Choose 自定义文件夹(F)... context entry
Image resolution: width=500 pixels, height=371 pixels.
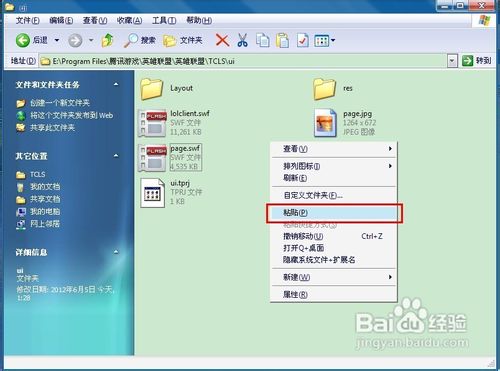(x=333, y=195)
